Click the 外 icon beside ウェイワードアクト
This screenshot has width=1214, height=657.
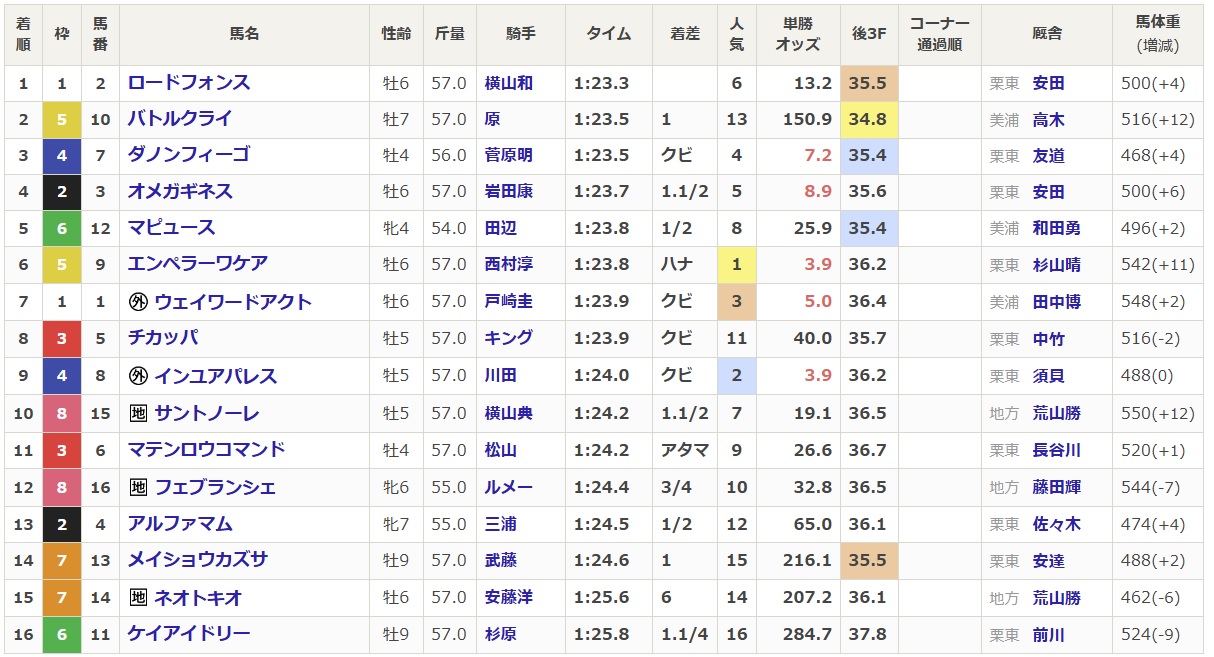click(x=138, y=302)
